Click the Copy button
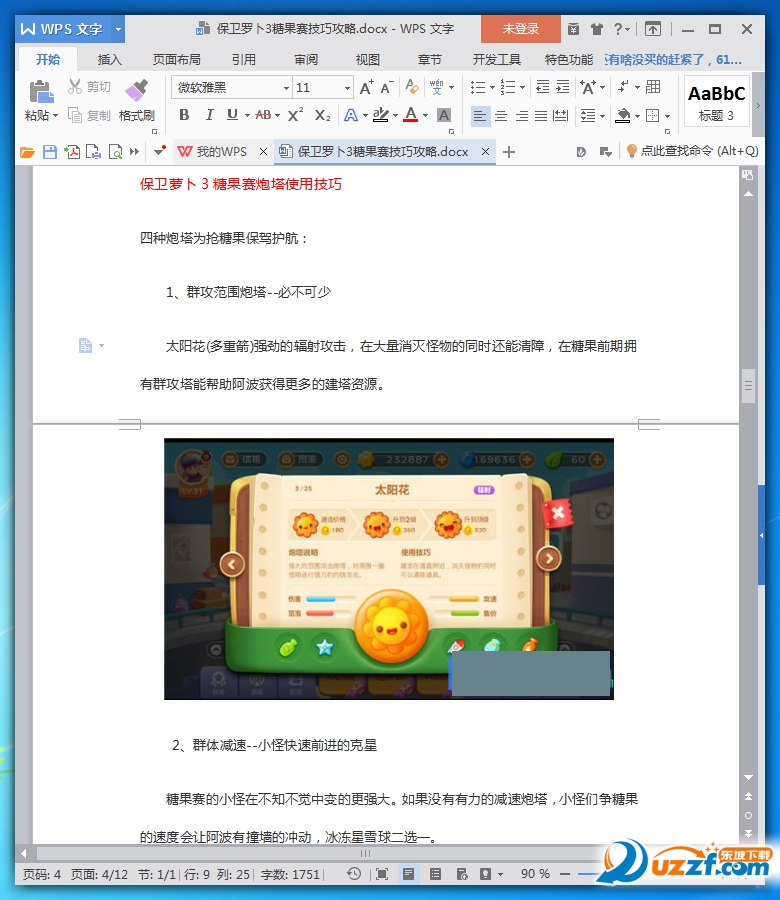This screenshot has height=900, width=780. tap(88, 115)
